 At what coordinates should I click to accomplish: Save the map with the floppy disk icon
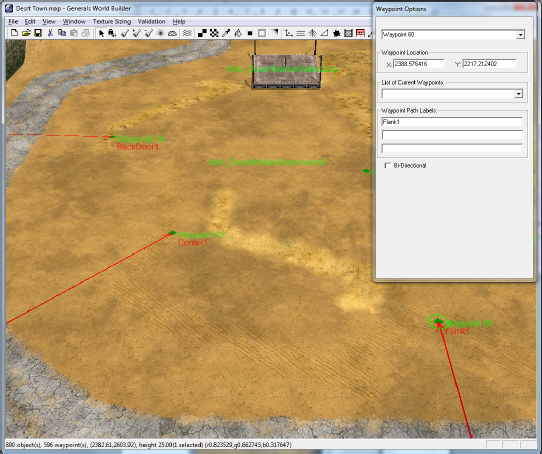pos(38,33)
